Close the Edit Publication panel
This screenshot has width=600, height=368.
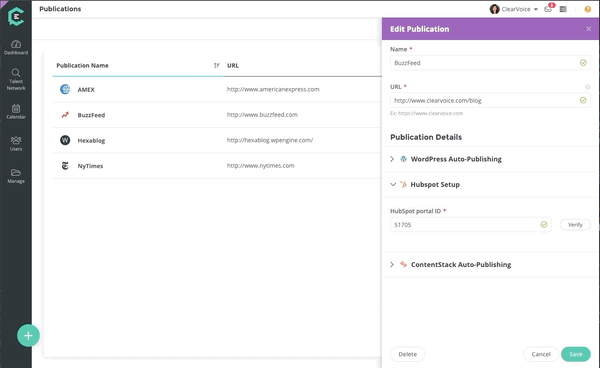click(589, 29)
